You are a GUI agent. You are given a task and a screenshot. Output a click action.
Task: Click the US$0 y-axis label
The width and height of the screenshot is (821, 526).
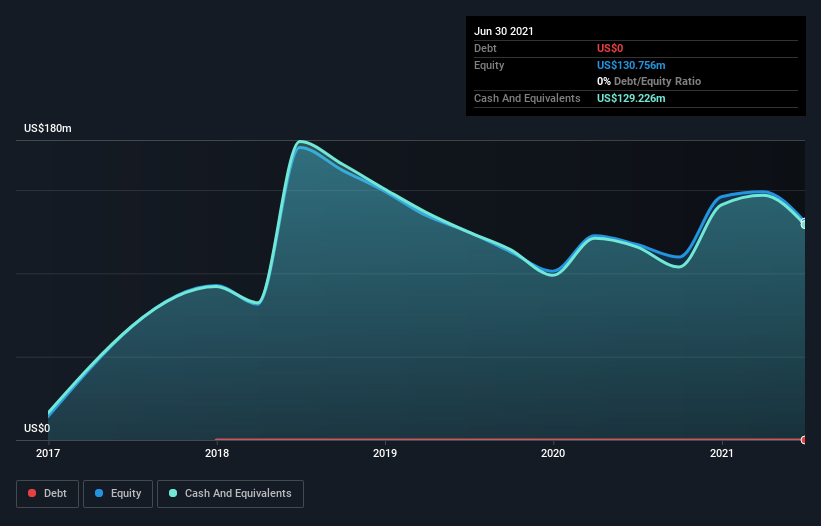coord(37,428)
